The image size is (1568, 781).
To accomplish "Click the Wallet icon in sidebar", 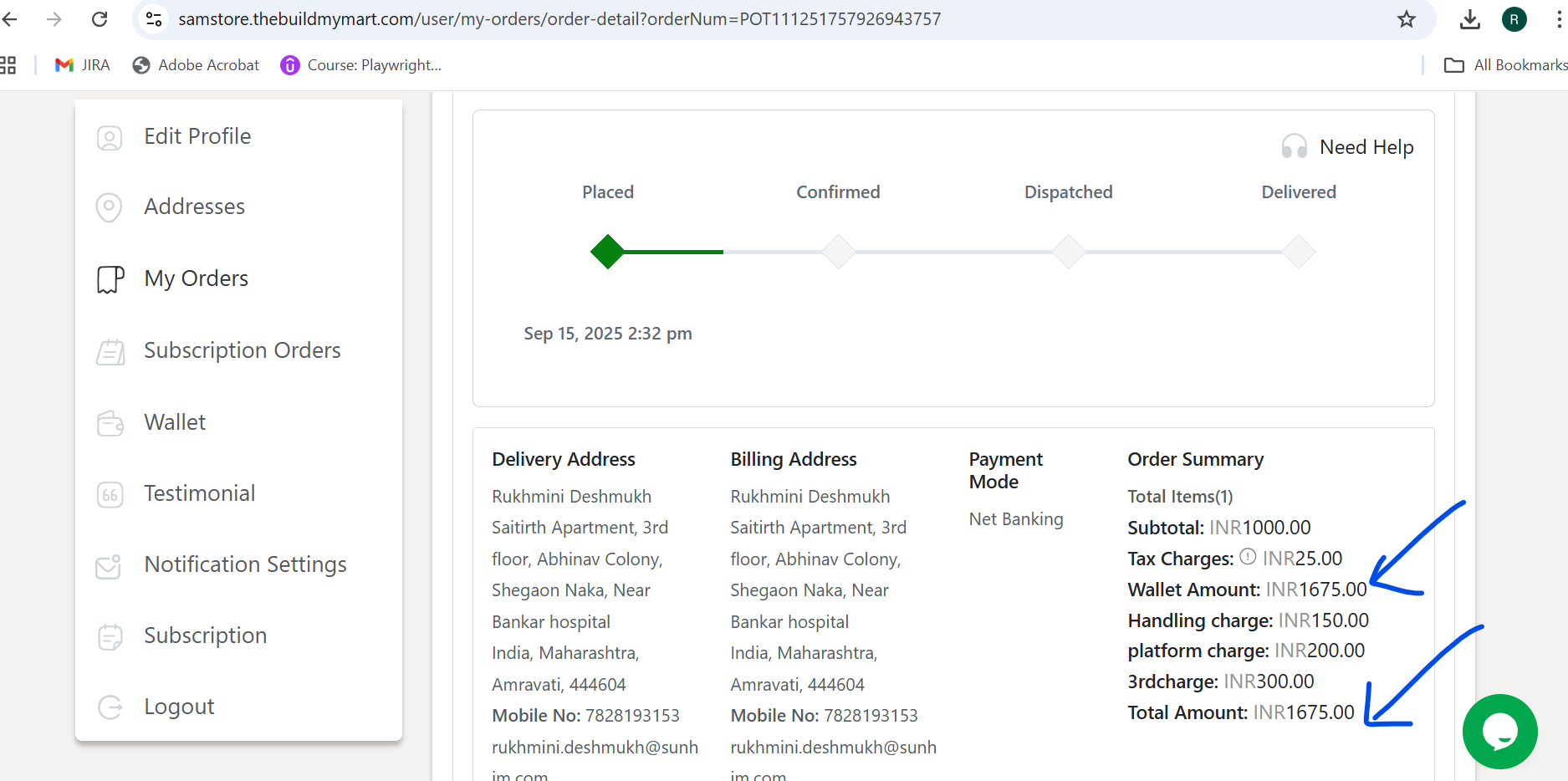I will (x=110, y=423).
